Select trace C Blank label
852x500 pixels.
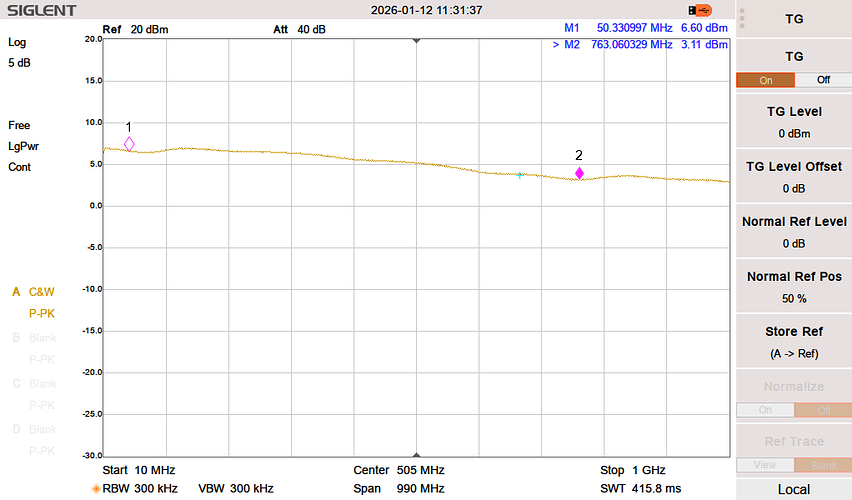(x=34, y=384)
